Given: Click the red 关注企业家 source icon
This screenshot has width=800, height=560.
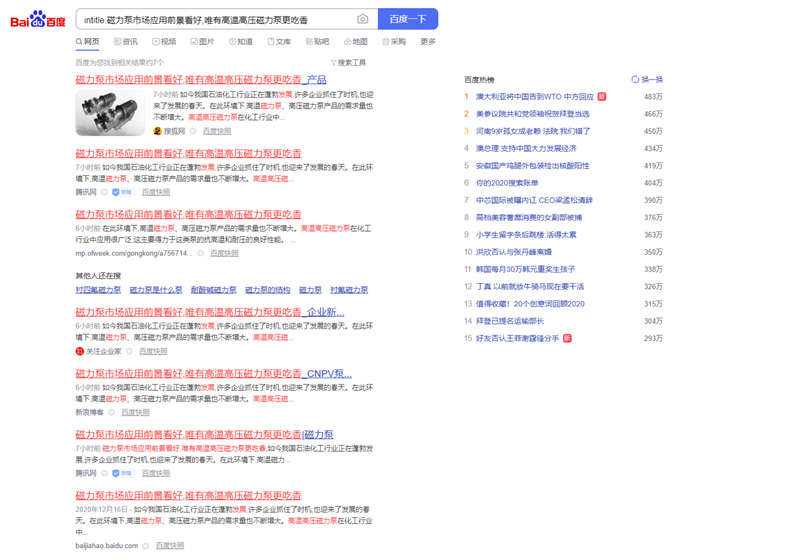Looking at the screenshot, I should point(80,351).
